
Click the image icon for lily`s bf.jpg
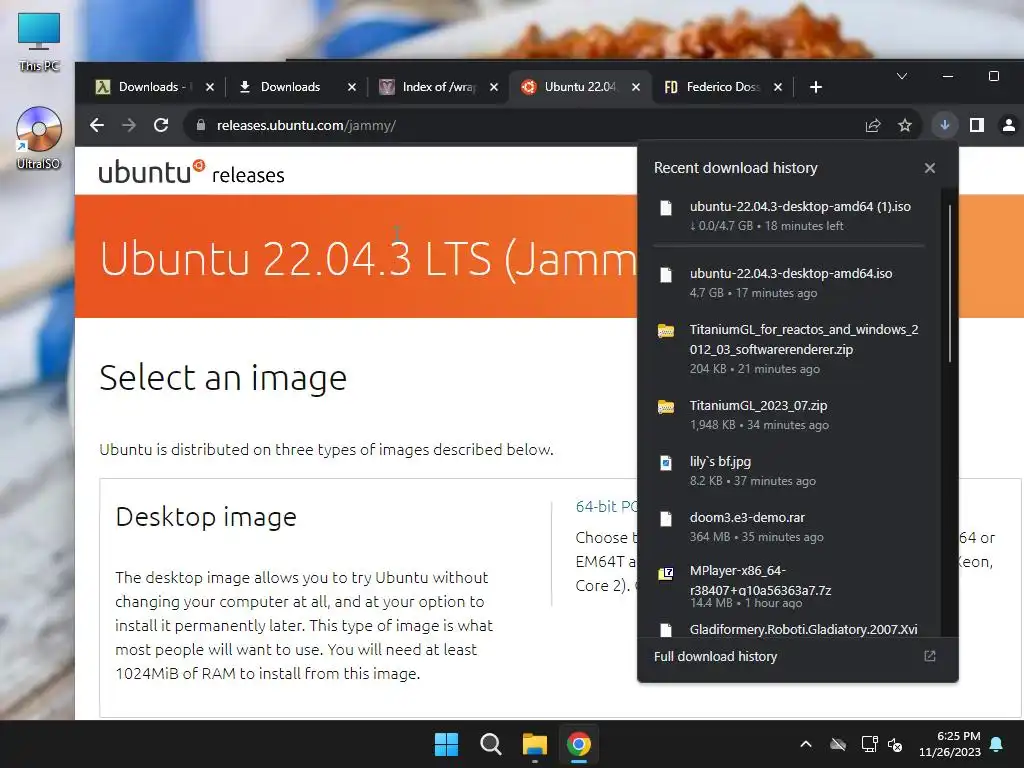[665, 463]
